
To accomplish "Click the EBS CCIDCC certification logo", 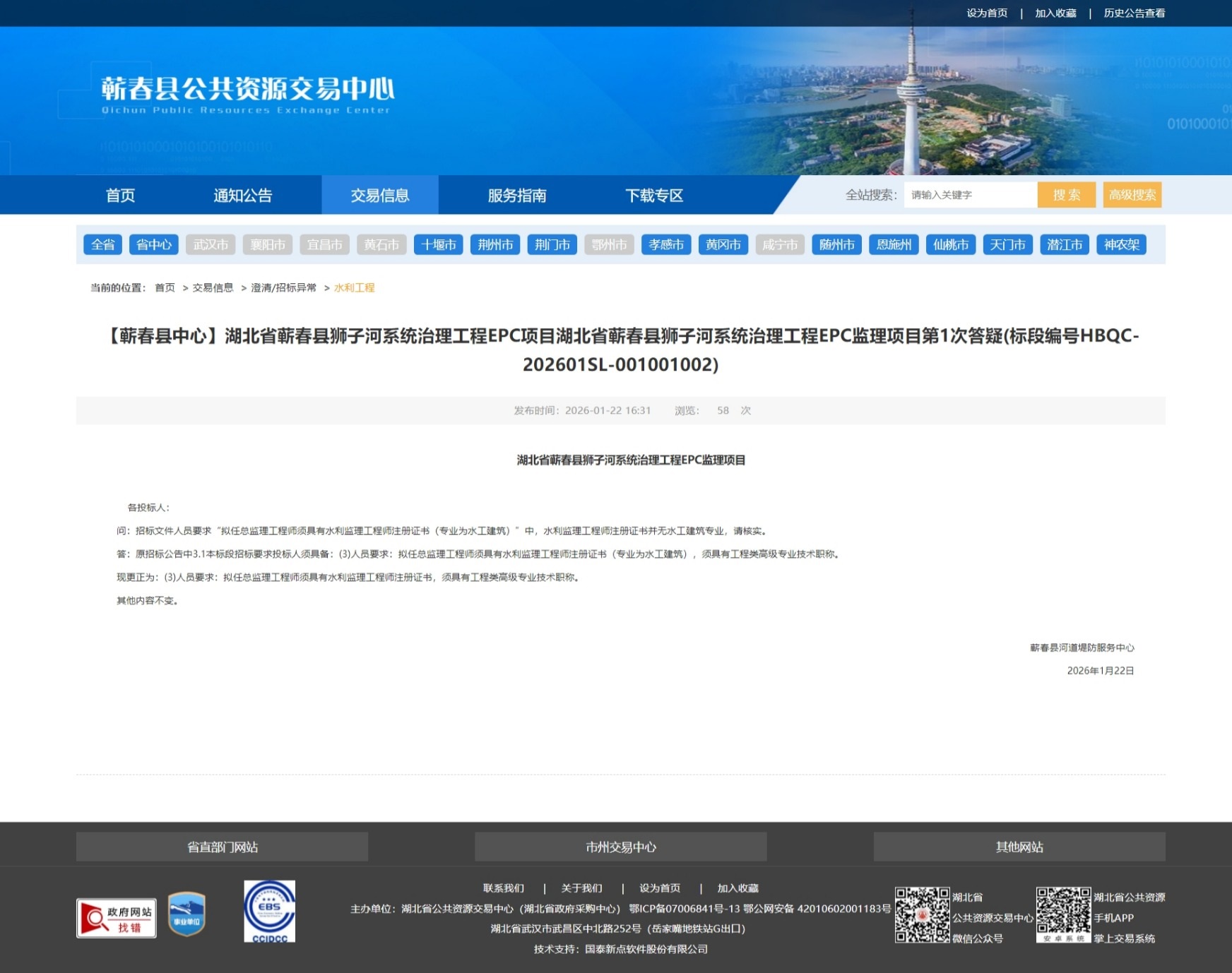I will coord(269,911).
